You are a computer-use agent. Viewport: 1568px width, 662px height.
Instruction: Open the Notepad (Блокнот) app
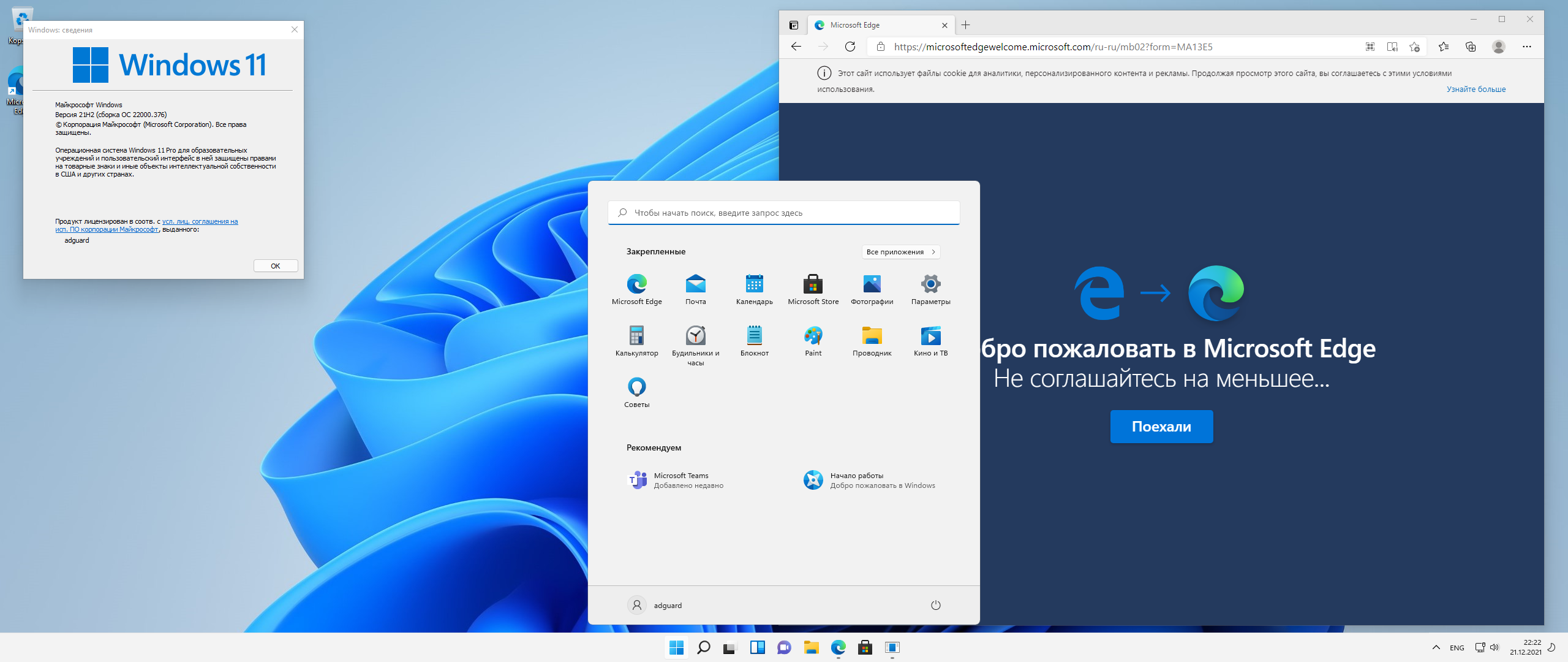(754, 336)
